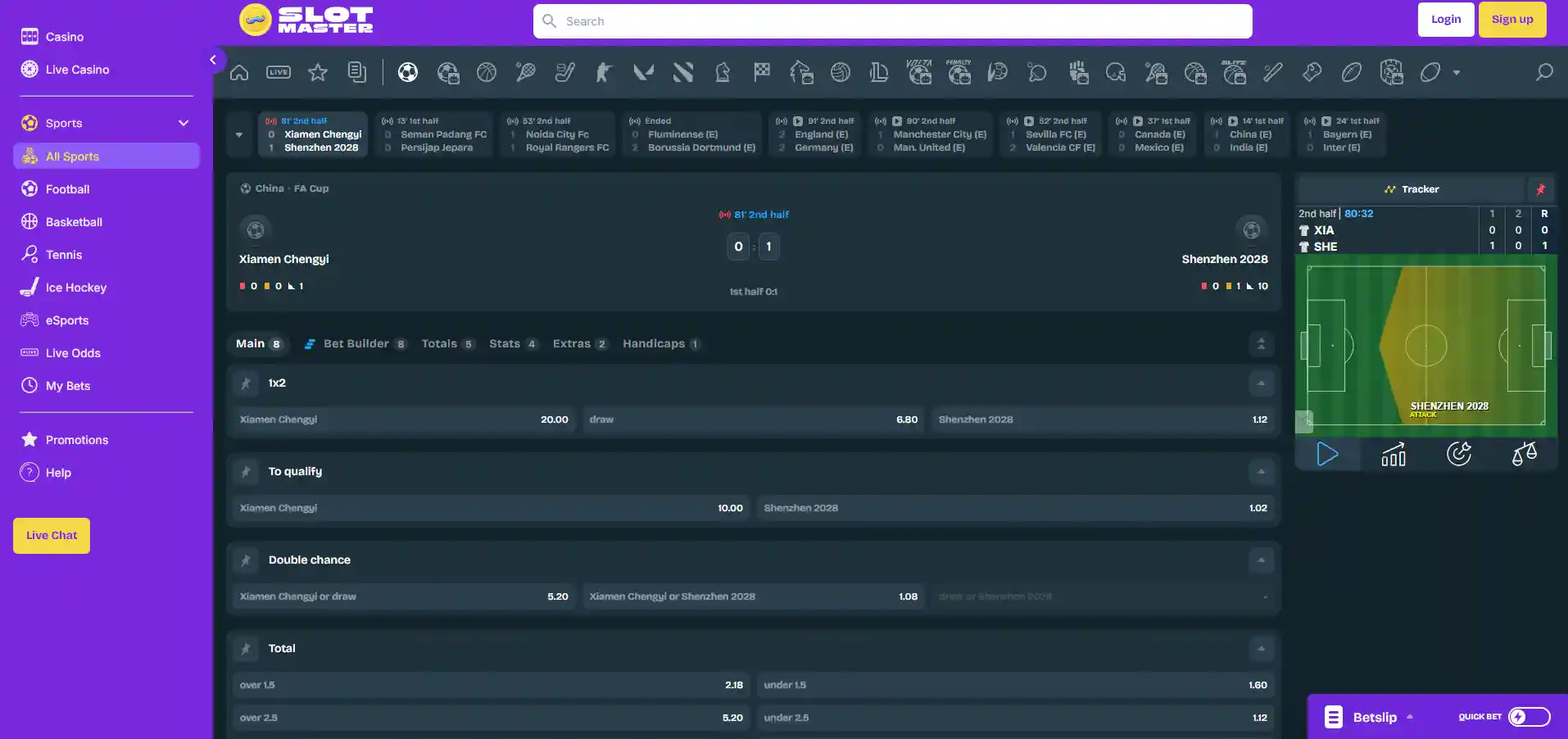This screenshot has height=739, width=1568.
Task: Open the Penalty football icon
Action: (958, 73)
